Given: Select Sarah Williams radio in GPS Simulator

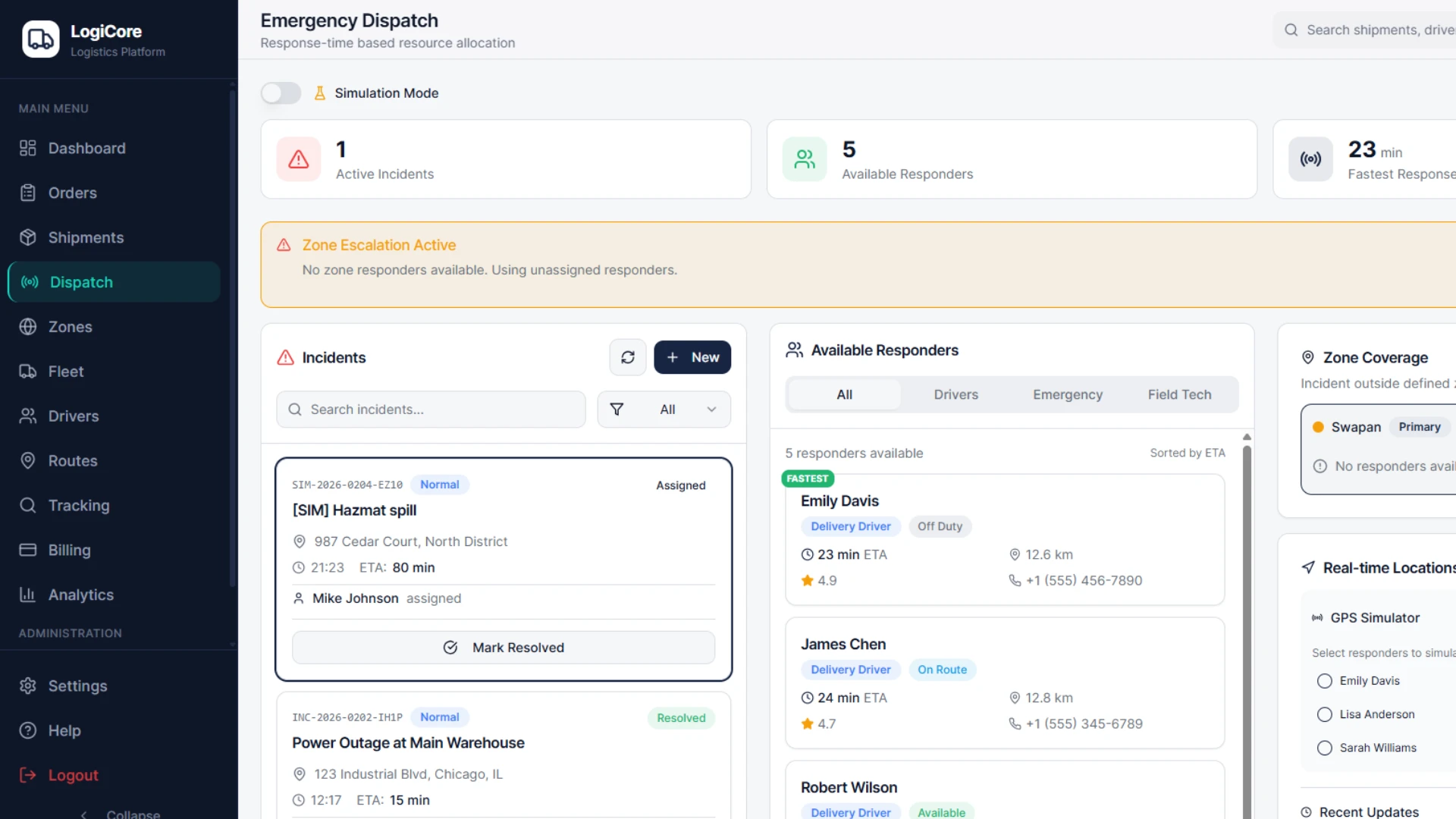Looking at the screenshot, I should pyautogui.click(x=1324, y=748).
